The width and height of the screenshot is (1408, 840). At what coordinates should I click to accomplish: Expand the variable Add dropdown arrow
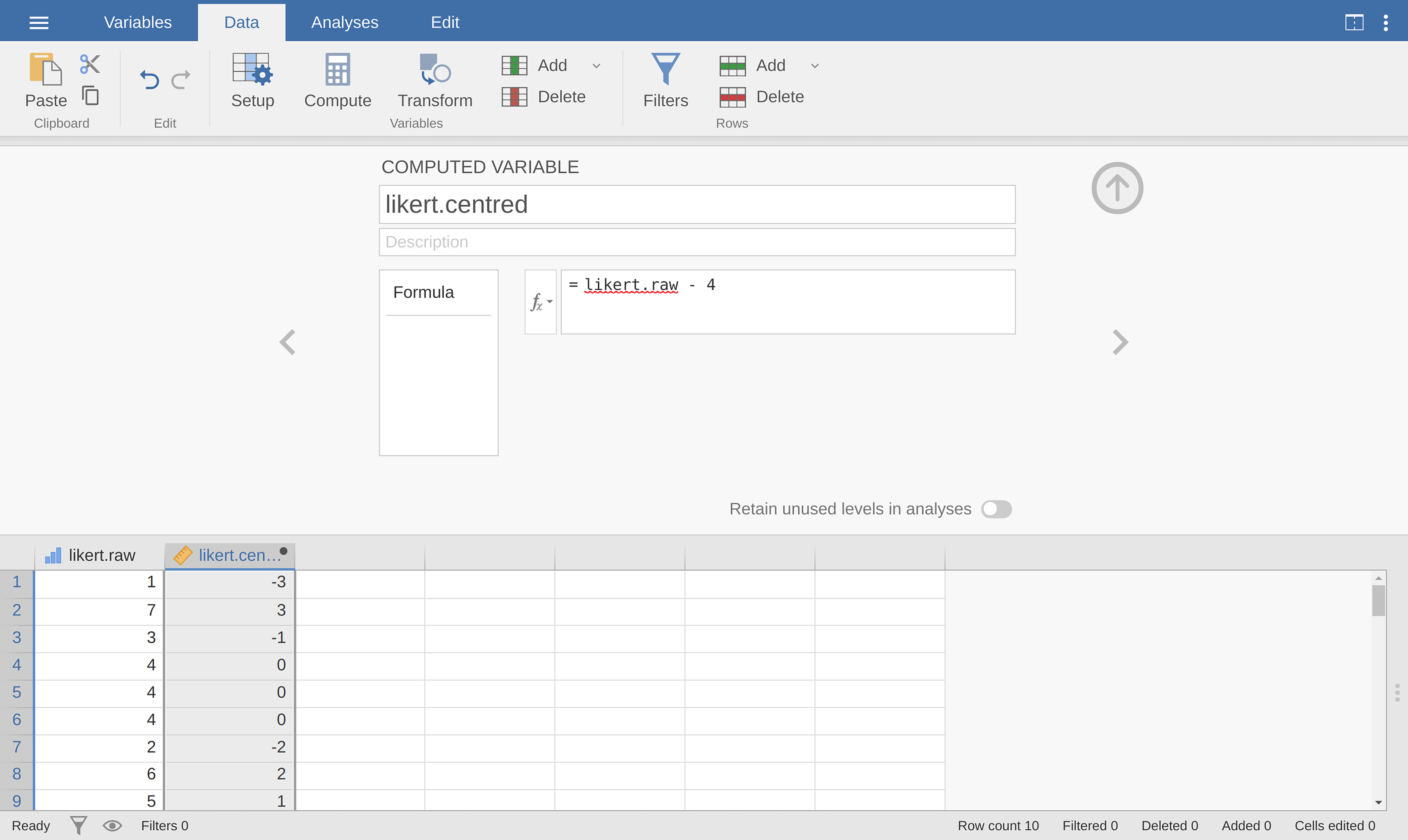596,66
